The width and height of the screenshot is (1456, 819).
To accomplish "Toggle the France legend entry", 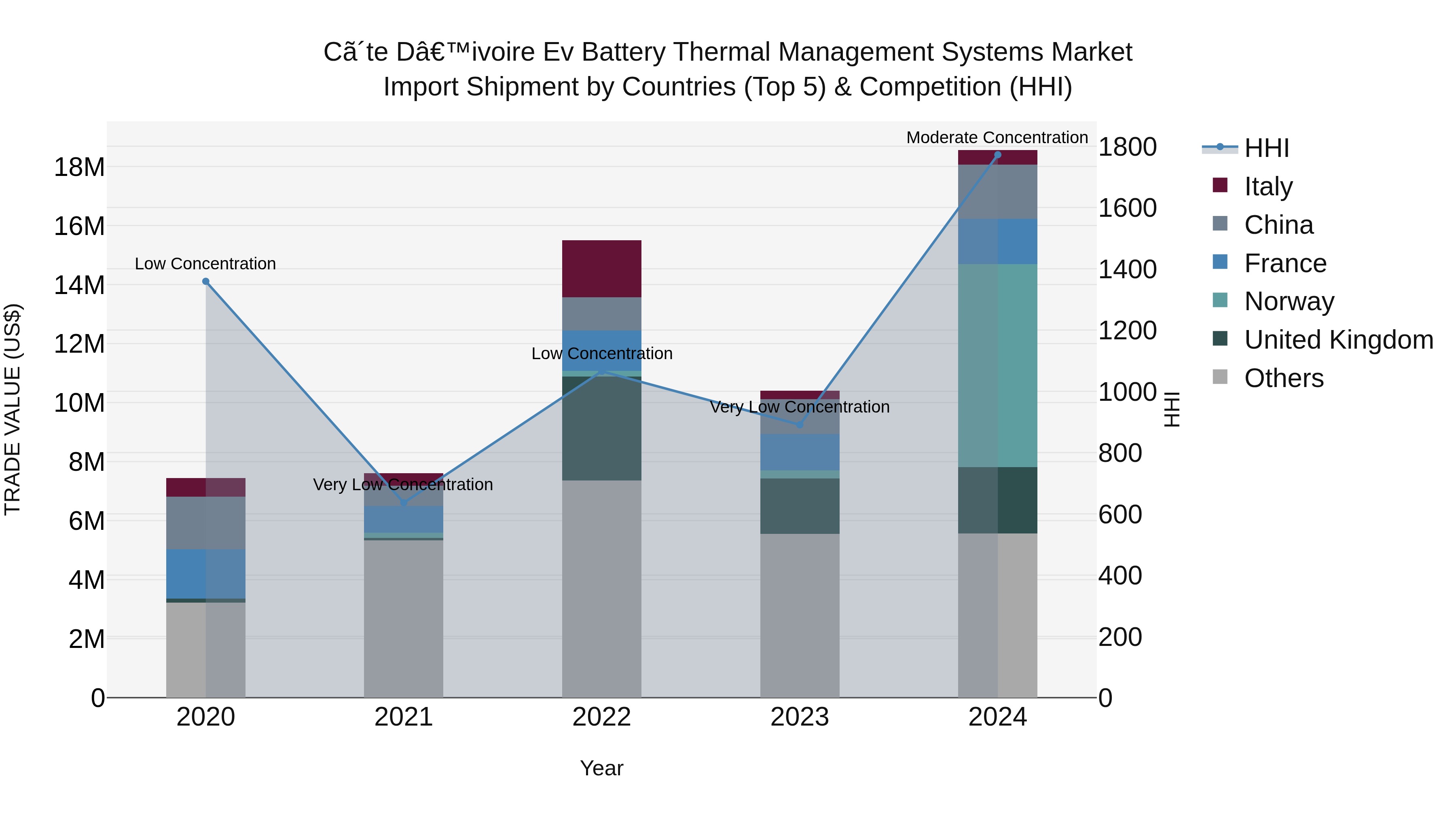I will click(1270, 263).
